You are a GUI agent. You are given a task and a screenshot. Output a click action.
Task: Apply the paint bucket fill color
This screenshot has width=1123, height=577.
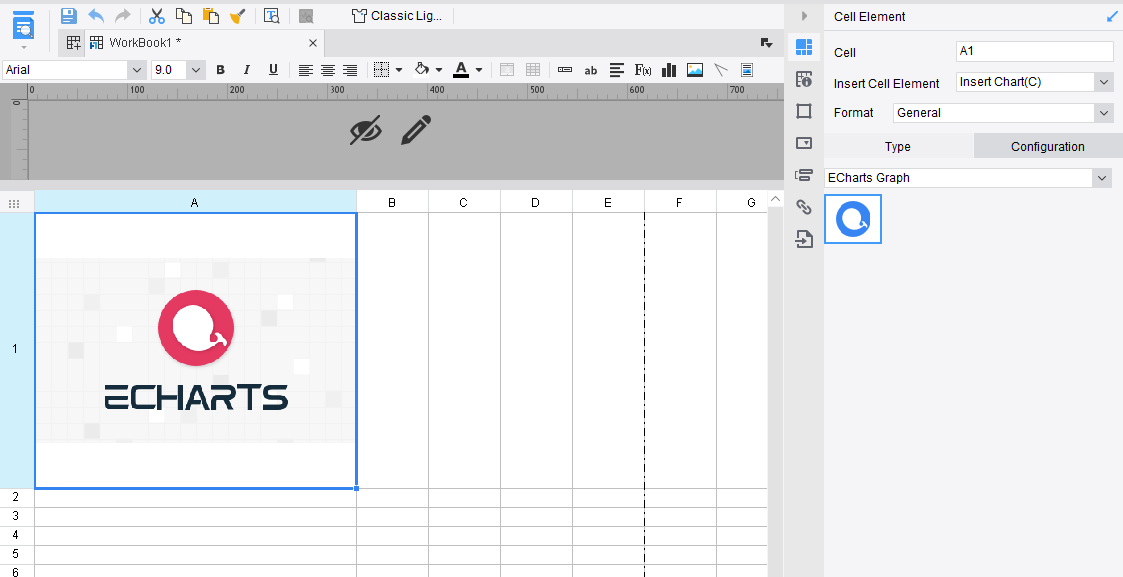[422, 69]
